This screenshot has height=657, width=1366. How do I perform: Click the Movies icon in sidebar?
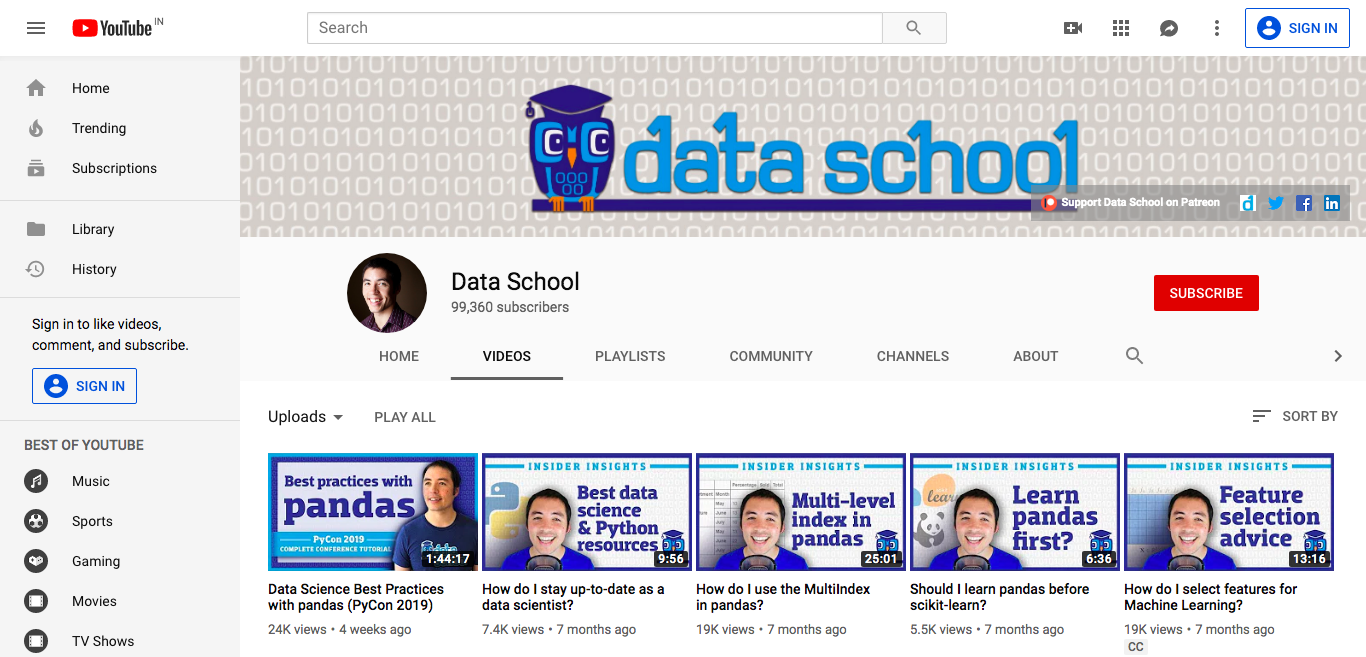[x=36, y=601]
